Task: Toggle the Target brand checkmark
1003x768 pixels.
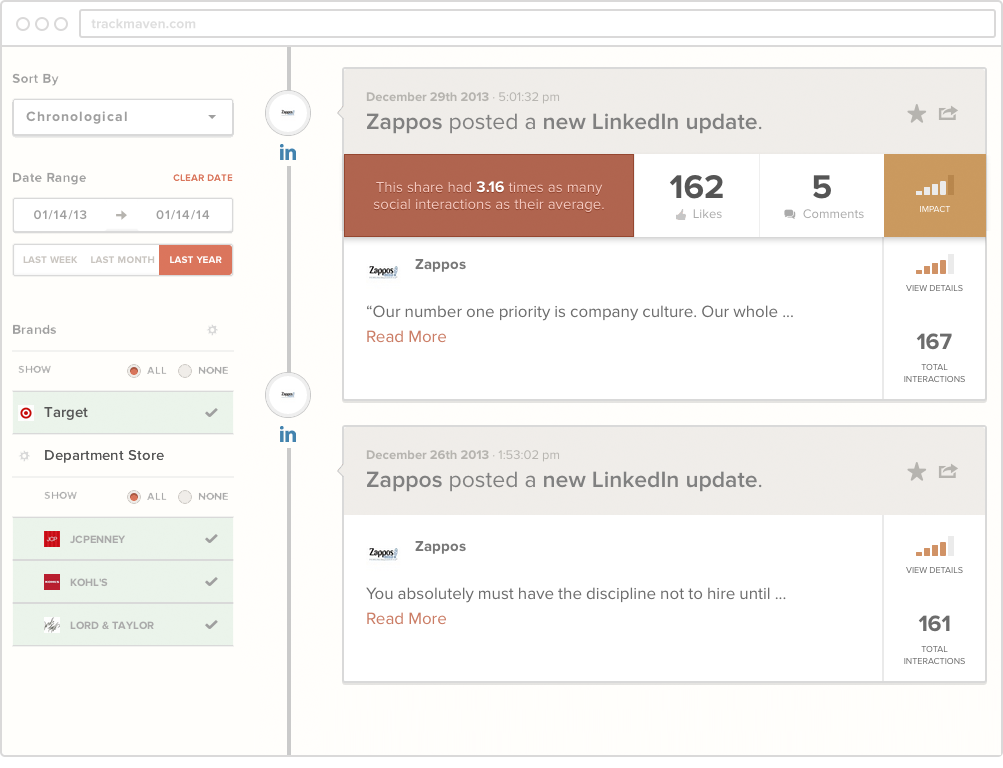Action: point(211,413)
